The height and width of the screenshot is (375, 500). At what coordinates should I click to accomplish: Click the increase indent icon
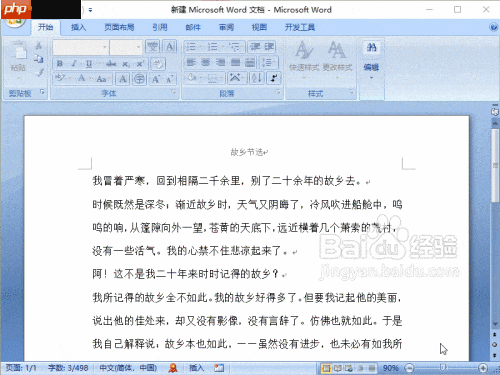[x=269, y=47]
